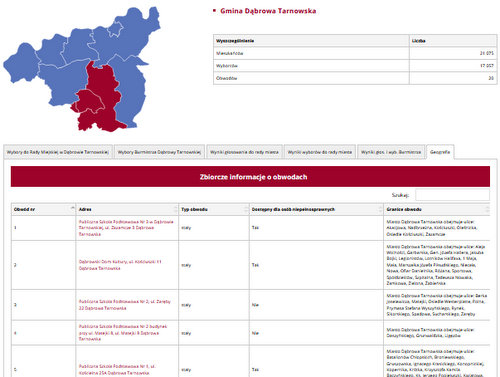Click the Obwodów row label

pyautogui.click(x=226, y=78)
